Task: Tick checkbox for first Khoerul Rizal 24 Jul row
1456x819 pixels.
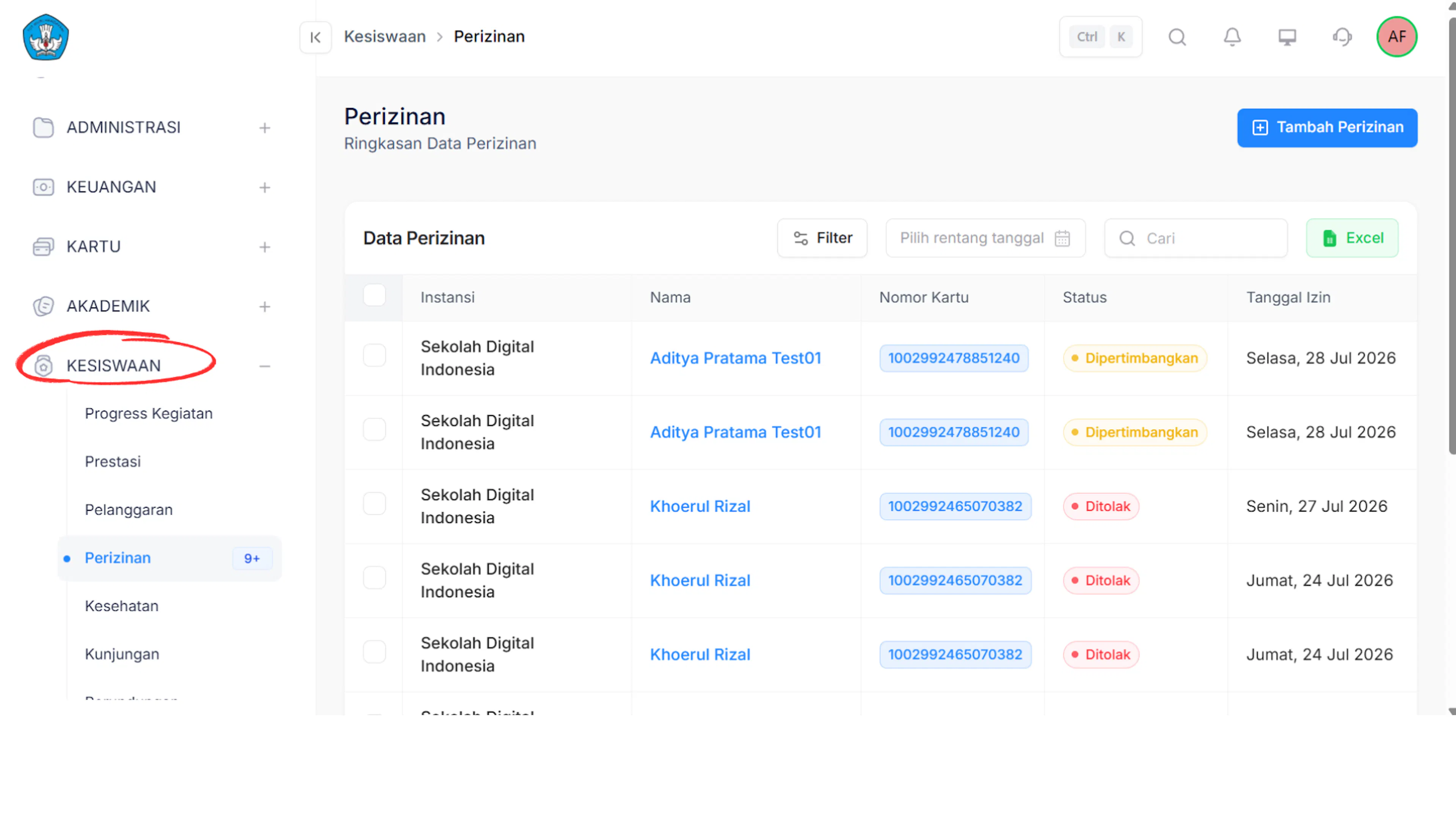Action: point(374,577)
